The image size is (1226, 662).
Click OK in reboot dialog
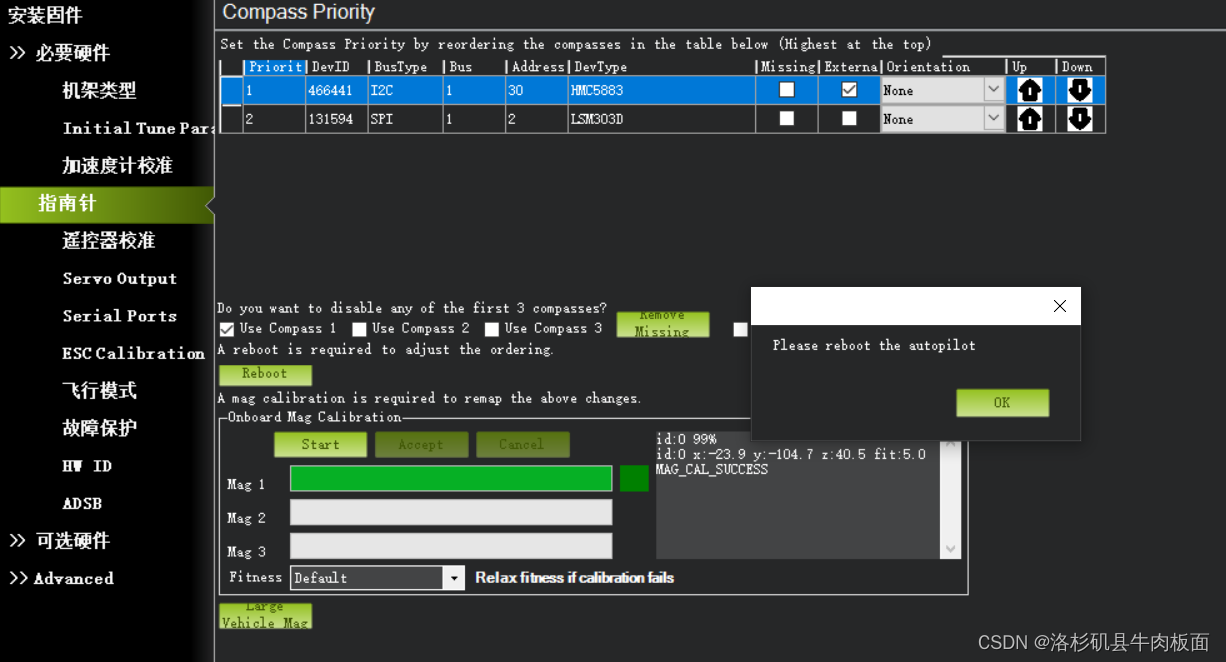(x=1002, y=403)
